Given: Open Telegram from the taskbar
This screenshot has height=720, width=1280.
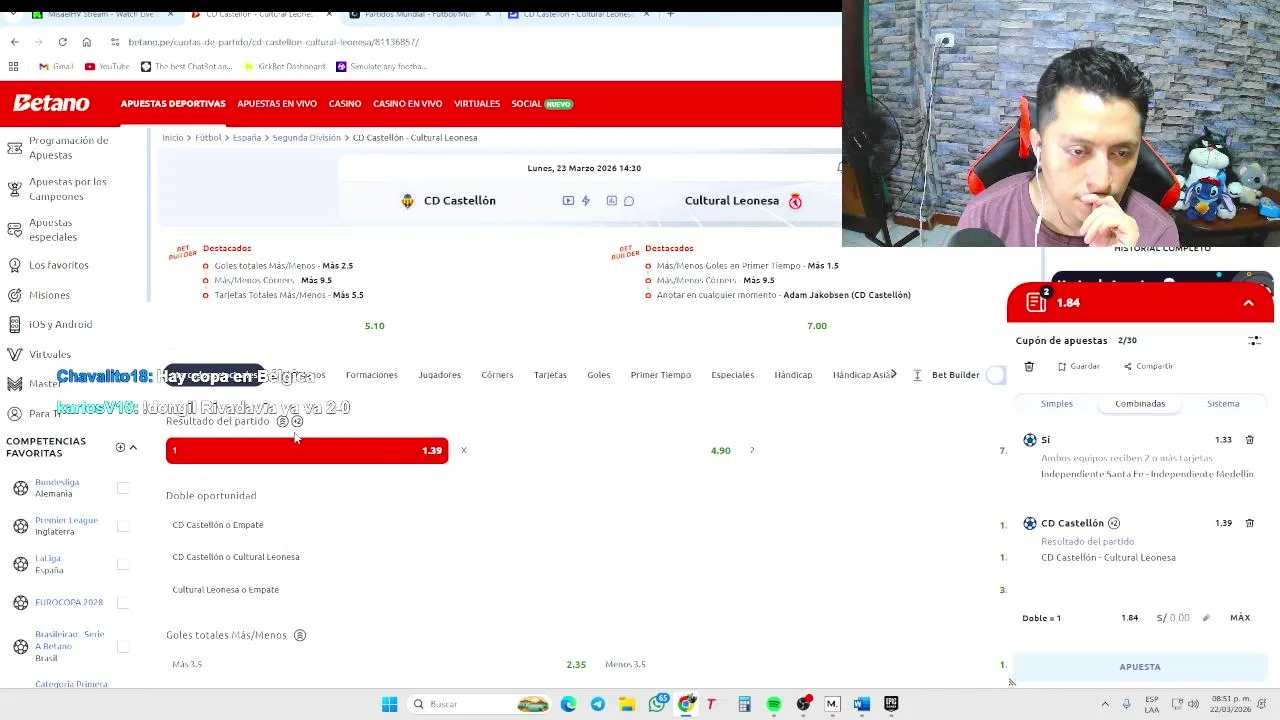Looking at the screenshot, I should pos(598,704).
